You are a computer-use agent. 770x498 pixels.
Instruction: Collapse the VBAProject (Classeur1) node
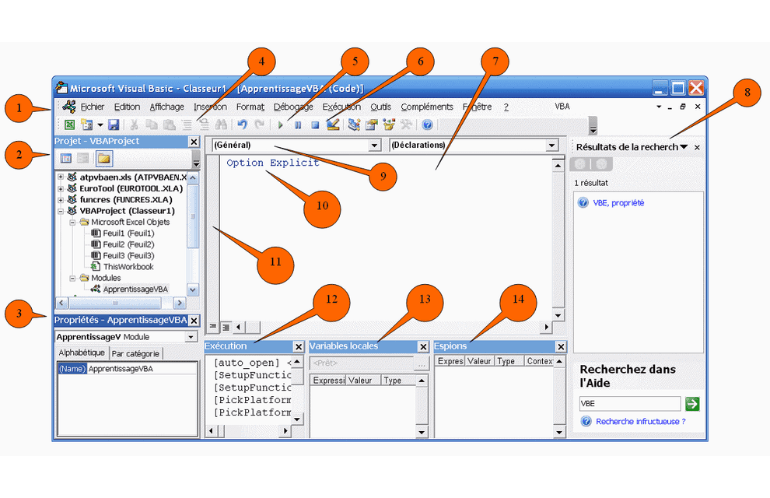(x=60, y=211)
